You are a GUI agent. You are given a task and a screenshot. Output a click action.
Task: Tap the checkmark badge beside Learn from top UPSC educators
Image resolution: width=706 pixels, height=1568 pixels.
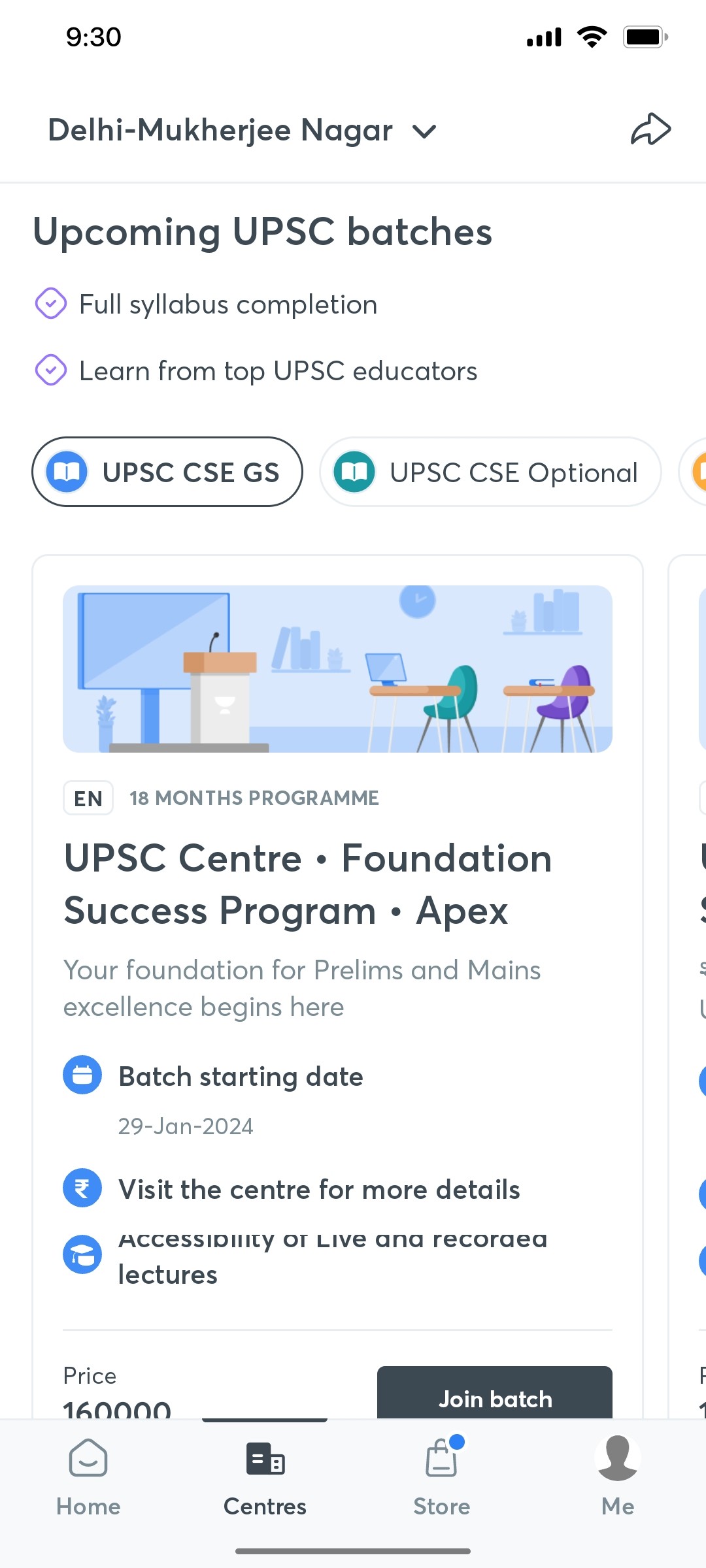52,370
